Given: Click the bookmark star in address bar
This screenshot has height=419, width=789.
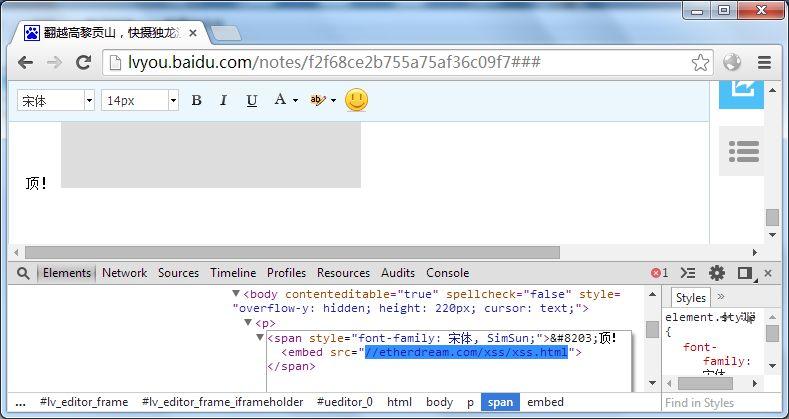Looking at the screenshot, I should (x=700, y=63).
